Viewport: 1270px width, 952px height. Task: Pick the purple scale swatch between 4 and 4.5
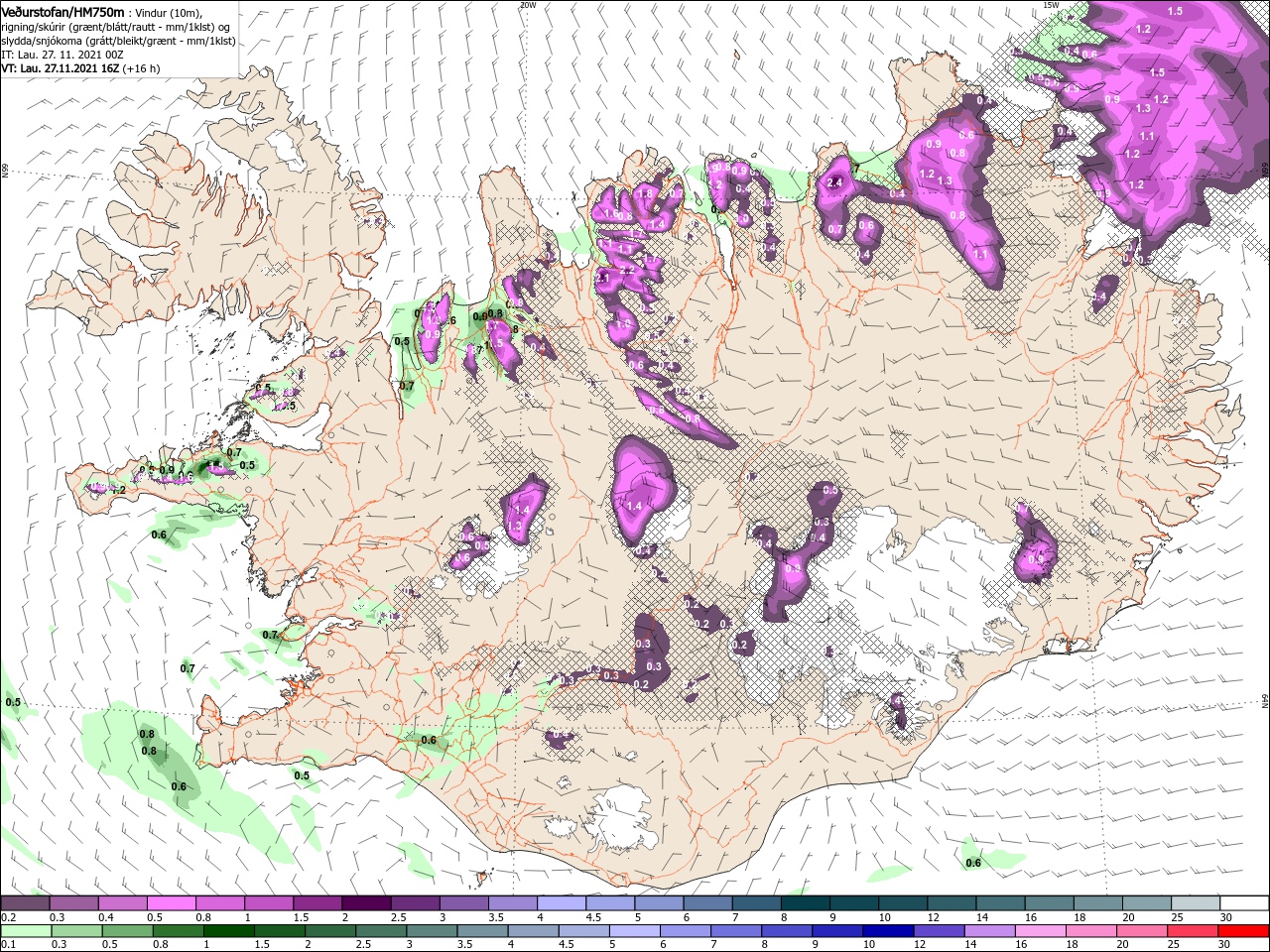(x=563, y=903)
